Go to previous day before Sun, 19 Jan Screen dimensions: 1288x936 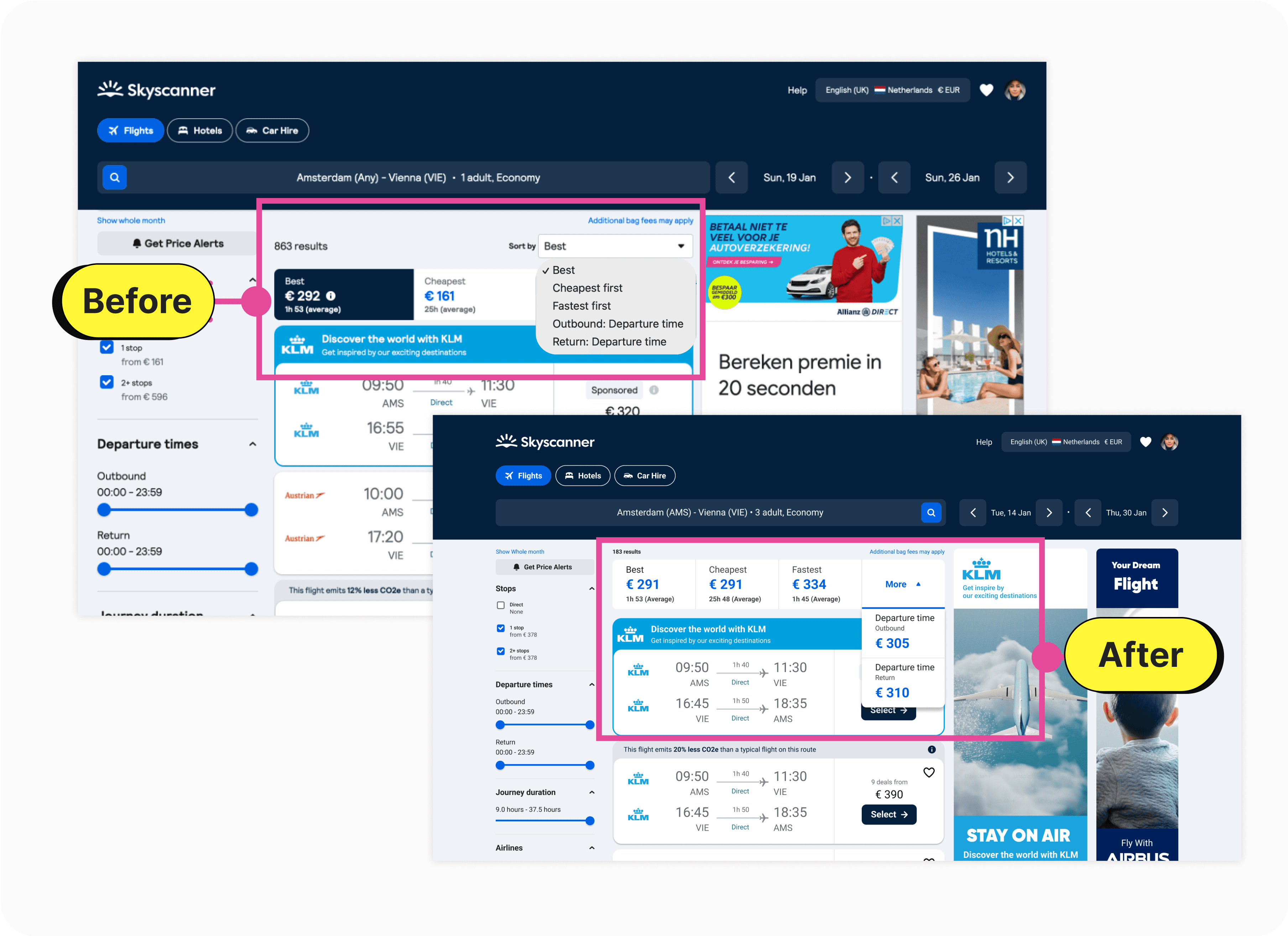(x=731, y=178)
